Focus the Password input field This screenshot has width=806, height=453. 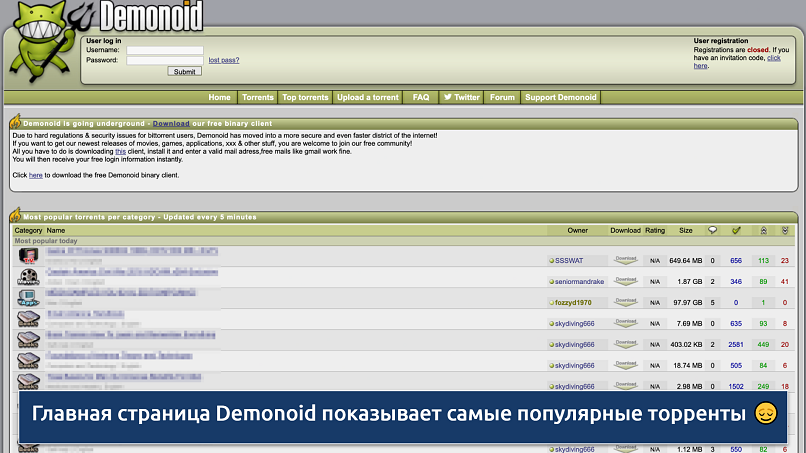click(x=165, y=60)
